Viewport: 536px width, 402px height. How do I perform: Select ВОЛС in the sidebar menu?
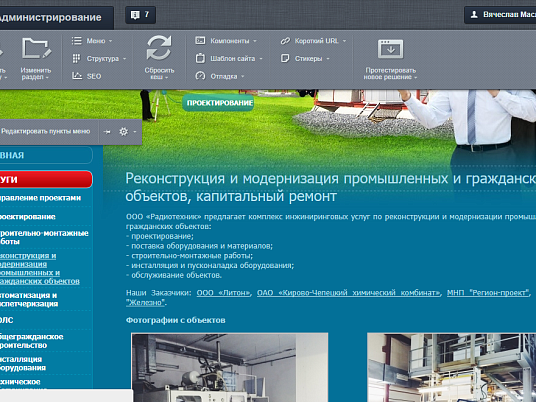click(6, 320)
